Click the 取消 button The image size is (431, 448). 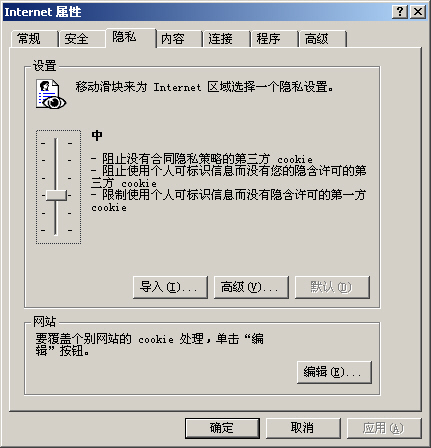coord(303,428)
